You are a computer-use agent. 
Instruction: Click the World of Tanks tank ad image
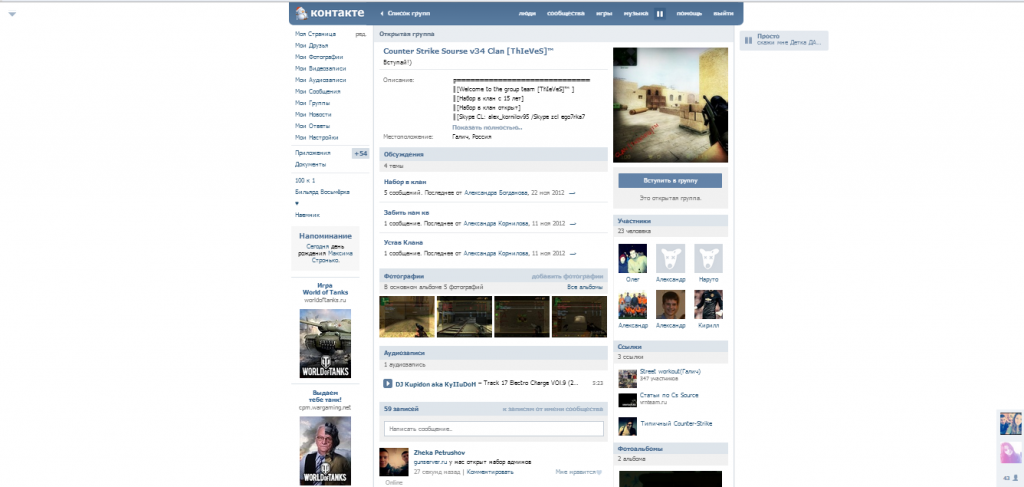(325, 343)
